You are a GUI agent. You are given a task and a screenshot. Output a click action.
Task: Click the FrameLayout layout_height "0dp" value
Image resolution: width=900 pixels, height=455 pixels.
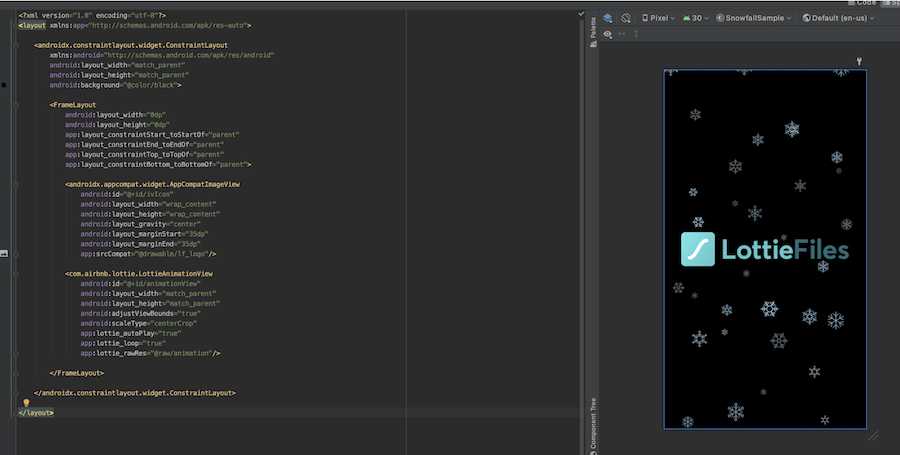[x=160, y=125]
